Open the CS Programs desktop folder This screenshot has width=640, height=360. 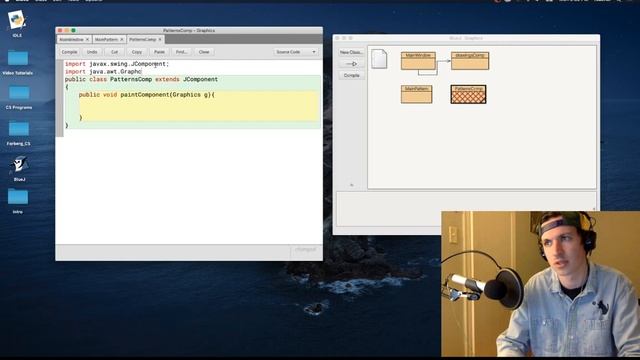(x=19, y=93)
